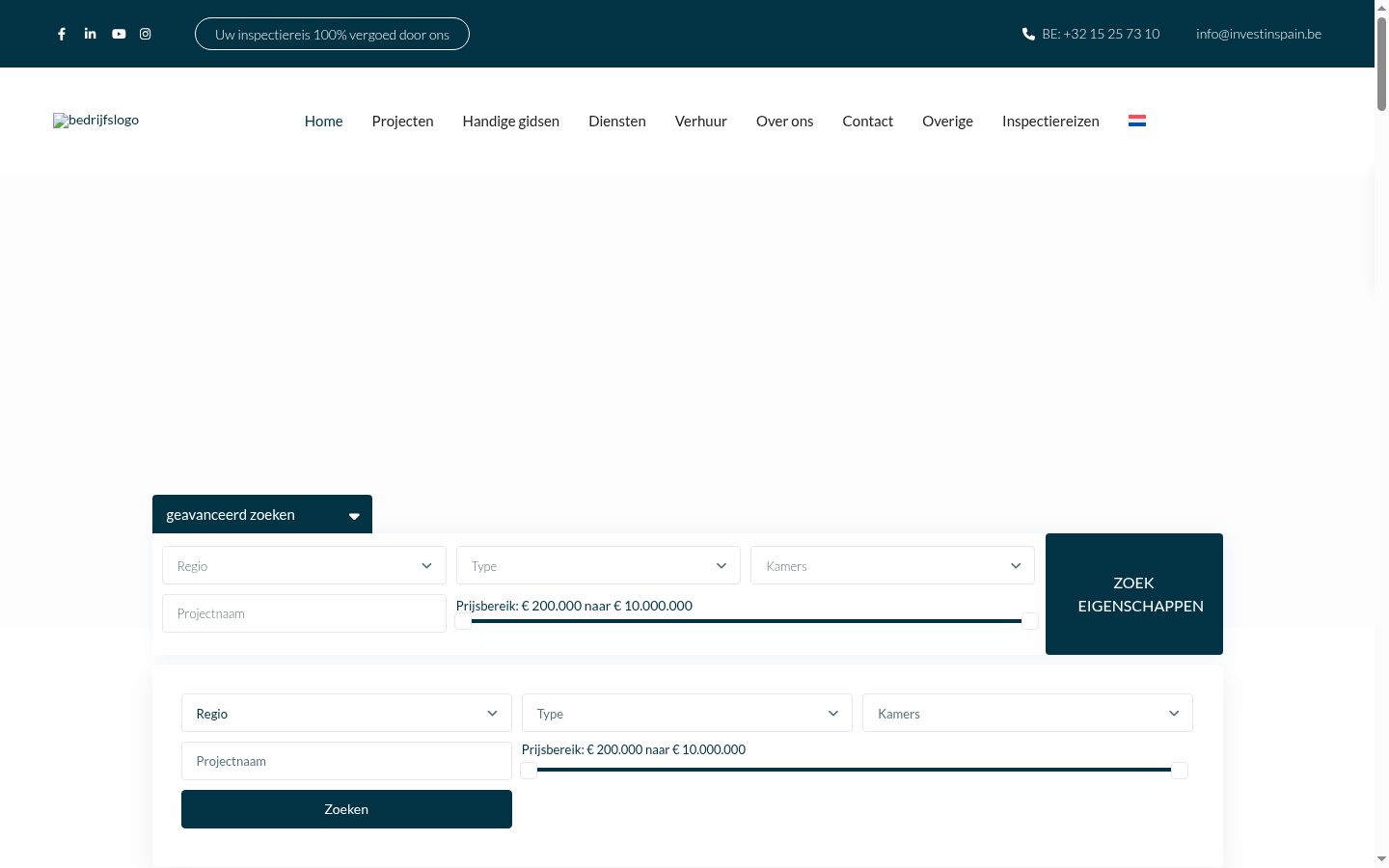Open the Facebook social icon
1389x868 pixels.
click(x=62, y=34)
